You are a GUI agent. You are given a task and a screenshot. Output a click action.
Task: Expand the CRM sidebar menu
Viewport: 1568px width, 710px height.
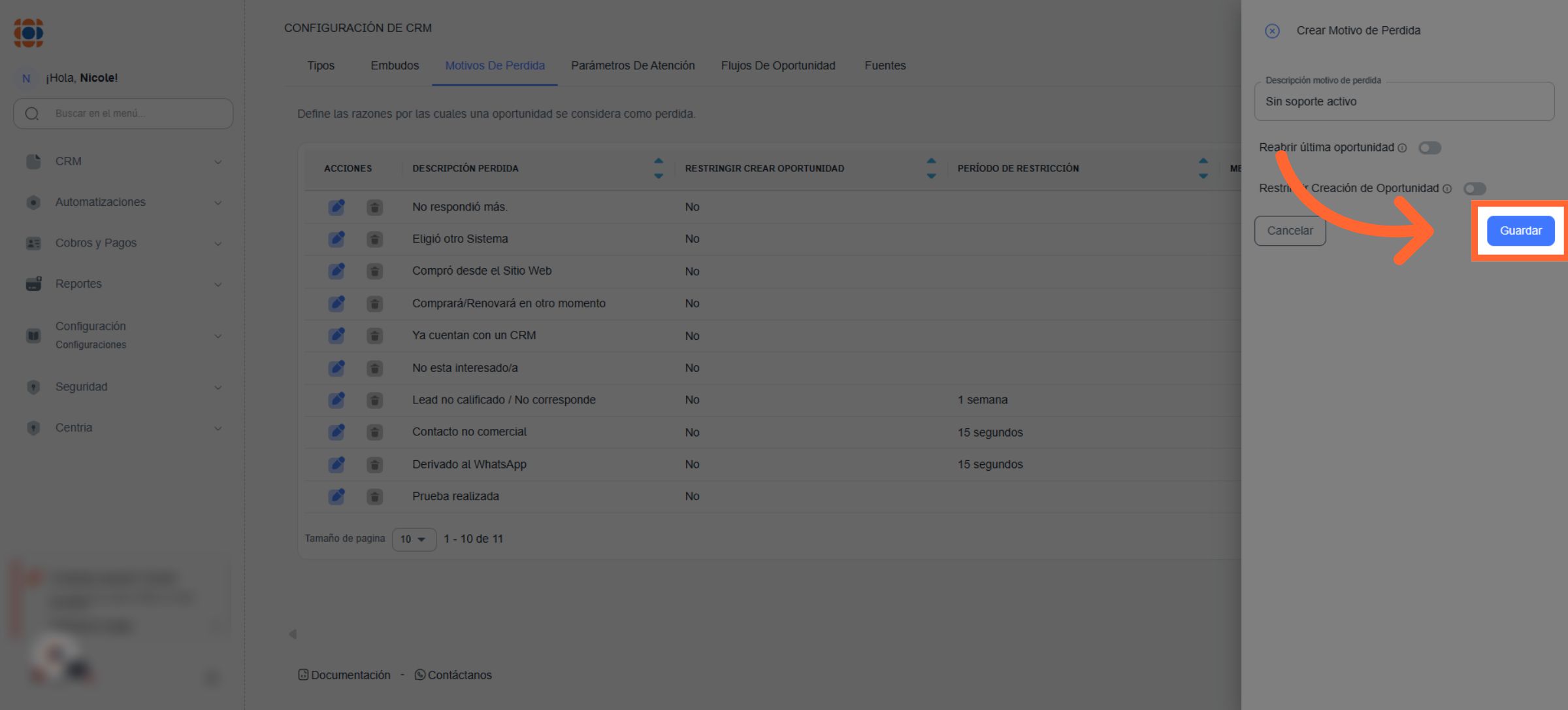[123, 161]
